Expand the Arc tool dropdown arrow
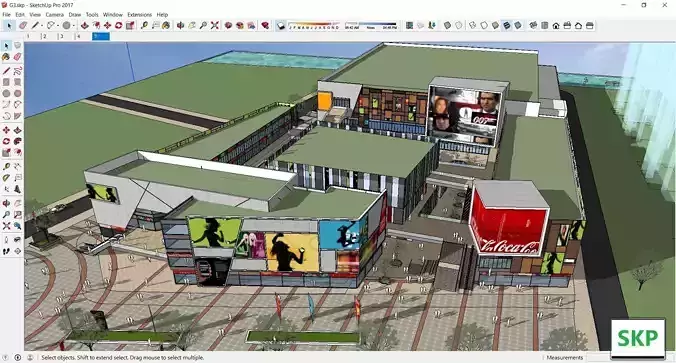This screenshot has width=676, height=363. point(58,26)
